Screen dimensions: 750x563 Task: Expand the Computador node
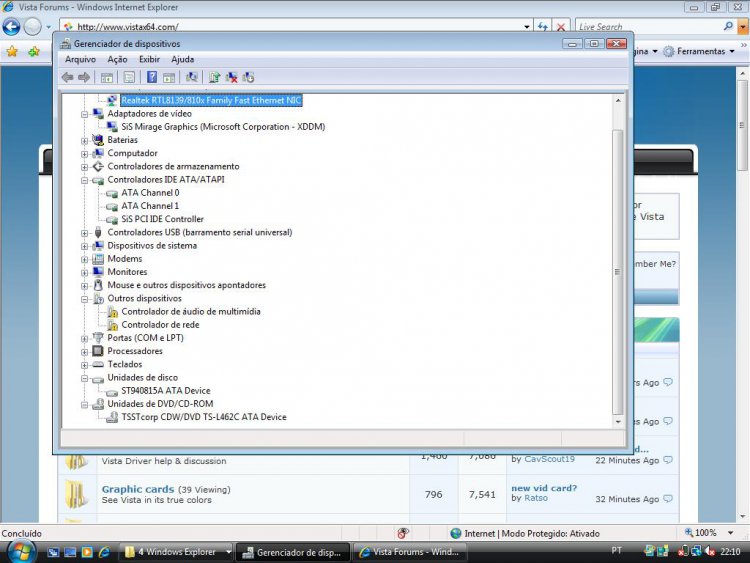tap(85, 154)
